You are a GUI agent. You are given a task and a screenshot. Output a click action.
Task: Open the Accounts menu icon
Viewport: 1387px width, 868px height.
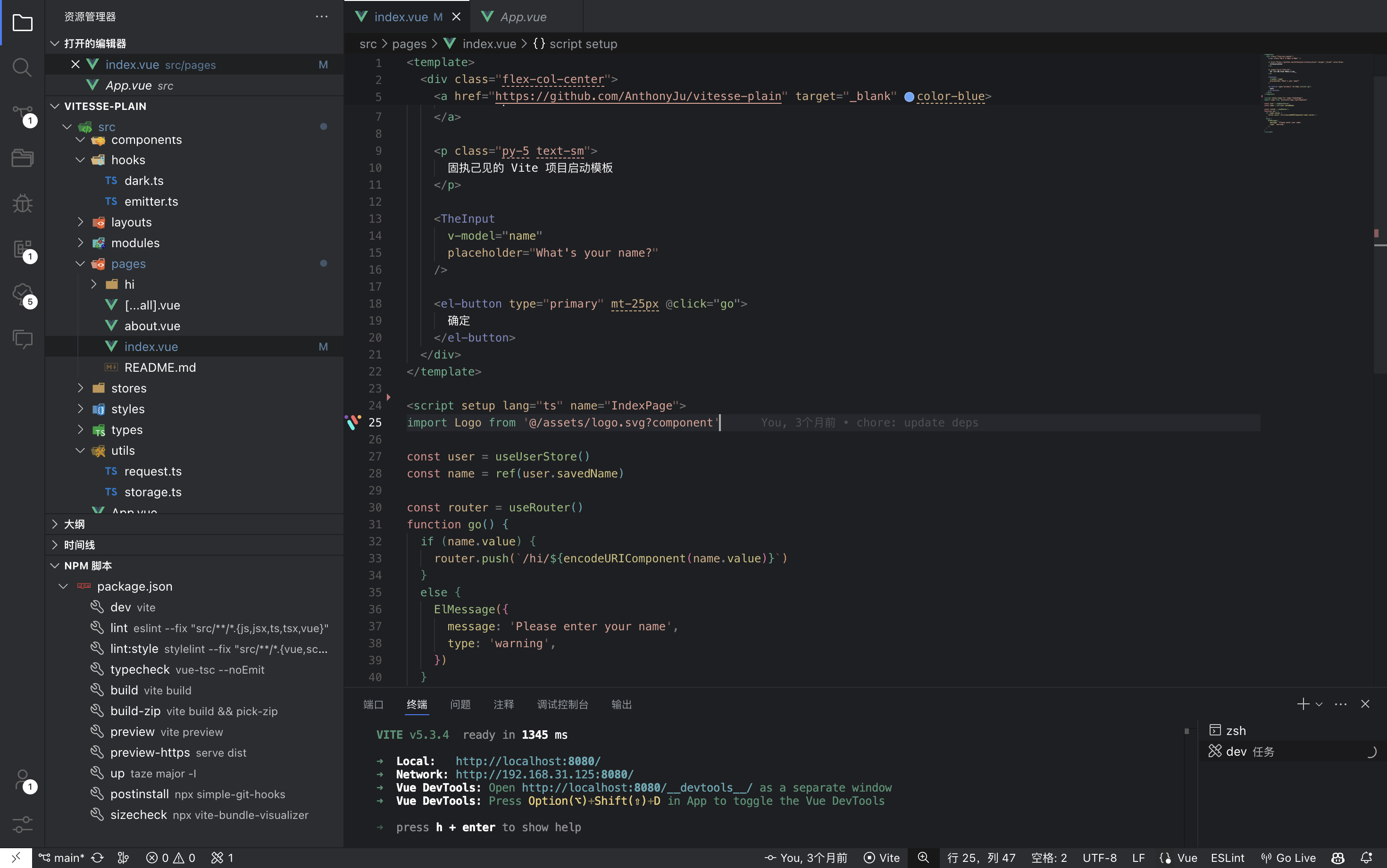pos(22,780)
